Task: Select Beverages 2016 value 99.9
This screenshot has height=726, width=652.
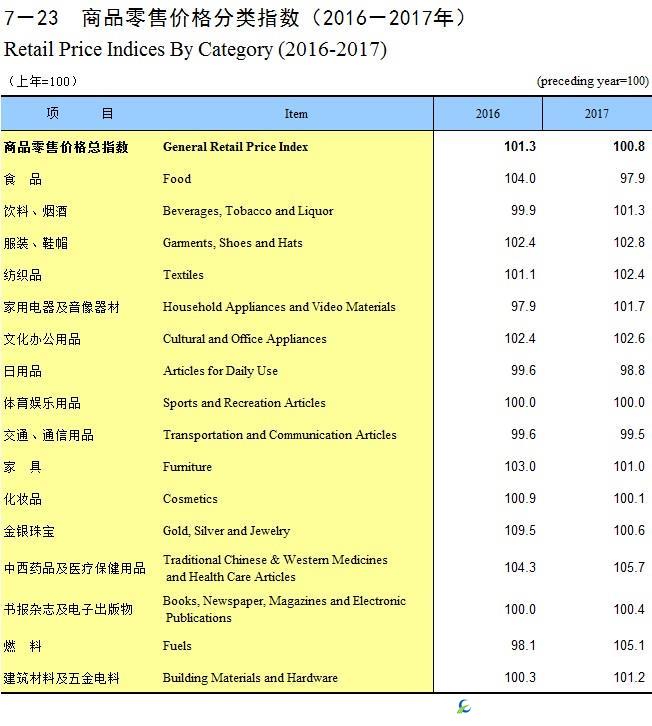Action: pos(523,210)
